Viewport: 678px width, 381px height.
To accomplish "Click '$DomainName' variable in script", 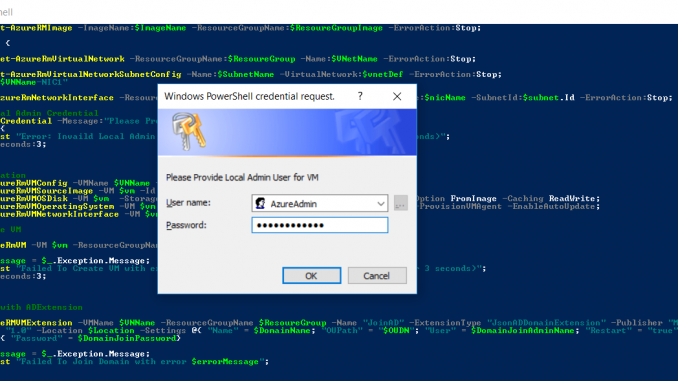I will pyautogui.click(x=282, y=330).
